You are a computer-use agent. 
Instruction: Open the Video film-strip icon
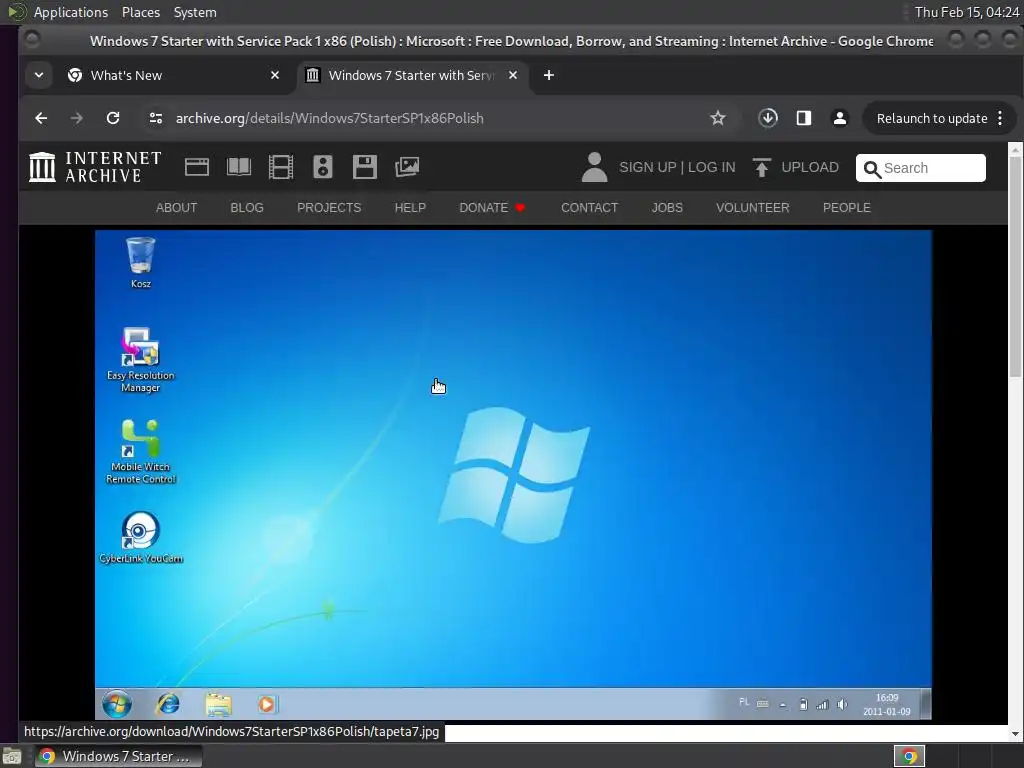click(281, 167)
